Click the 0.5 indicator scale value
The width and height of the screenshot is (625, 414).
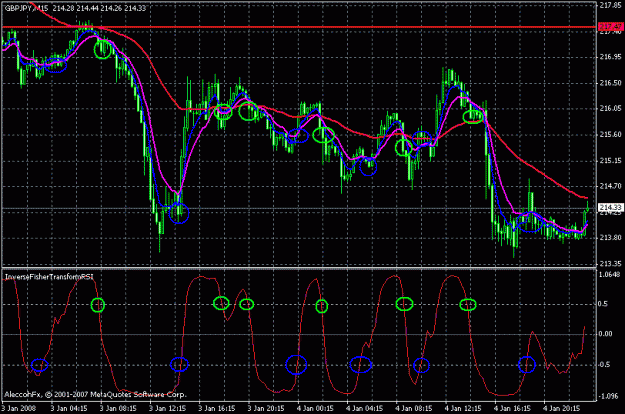point(603,304)
